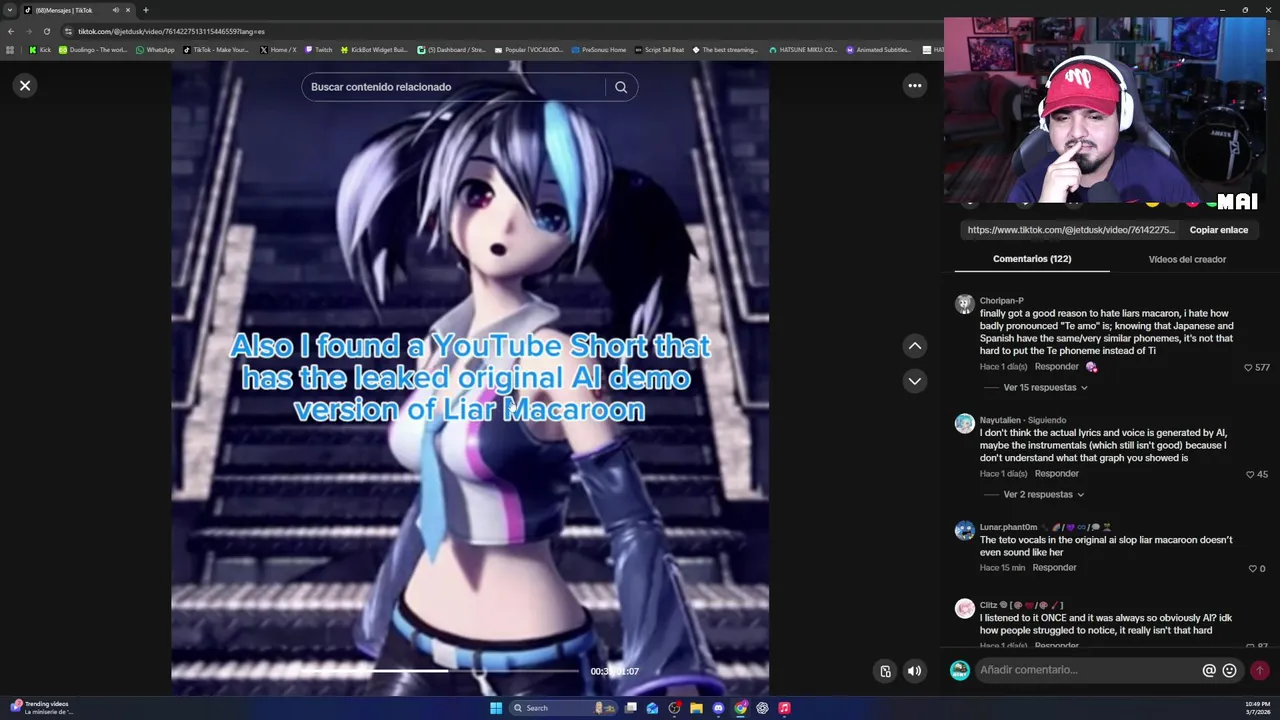Open the 'PreSonus: Home' bookmark

point(598,50)
